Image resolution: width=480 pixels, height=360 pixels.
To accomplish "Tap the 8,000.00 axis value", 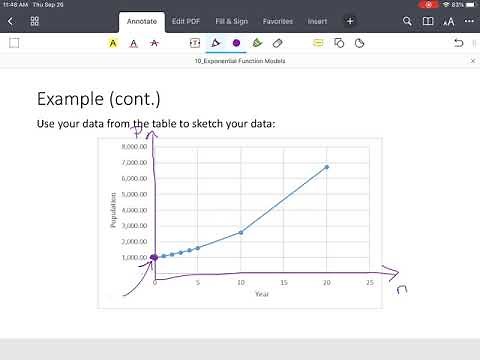I will click(134, 147).
